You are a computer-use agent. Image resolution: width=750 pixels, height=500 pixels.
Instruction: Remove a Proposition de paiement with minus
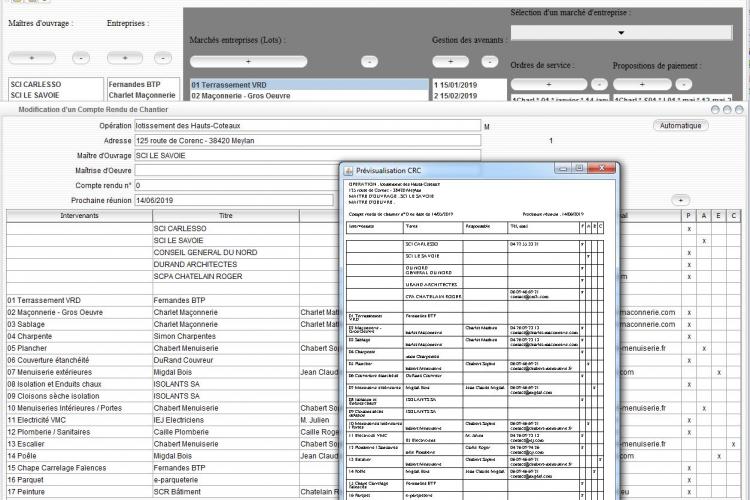(x=684, y=84)
